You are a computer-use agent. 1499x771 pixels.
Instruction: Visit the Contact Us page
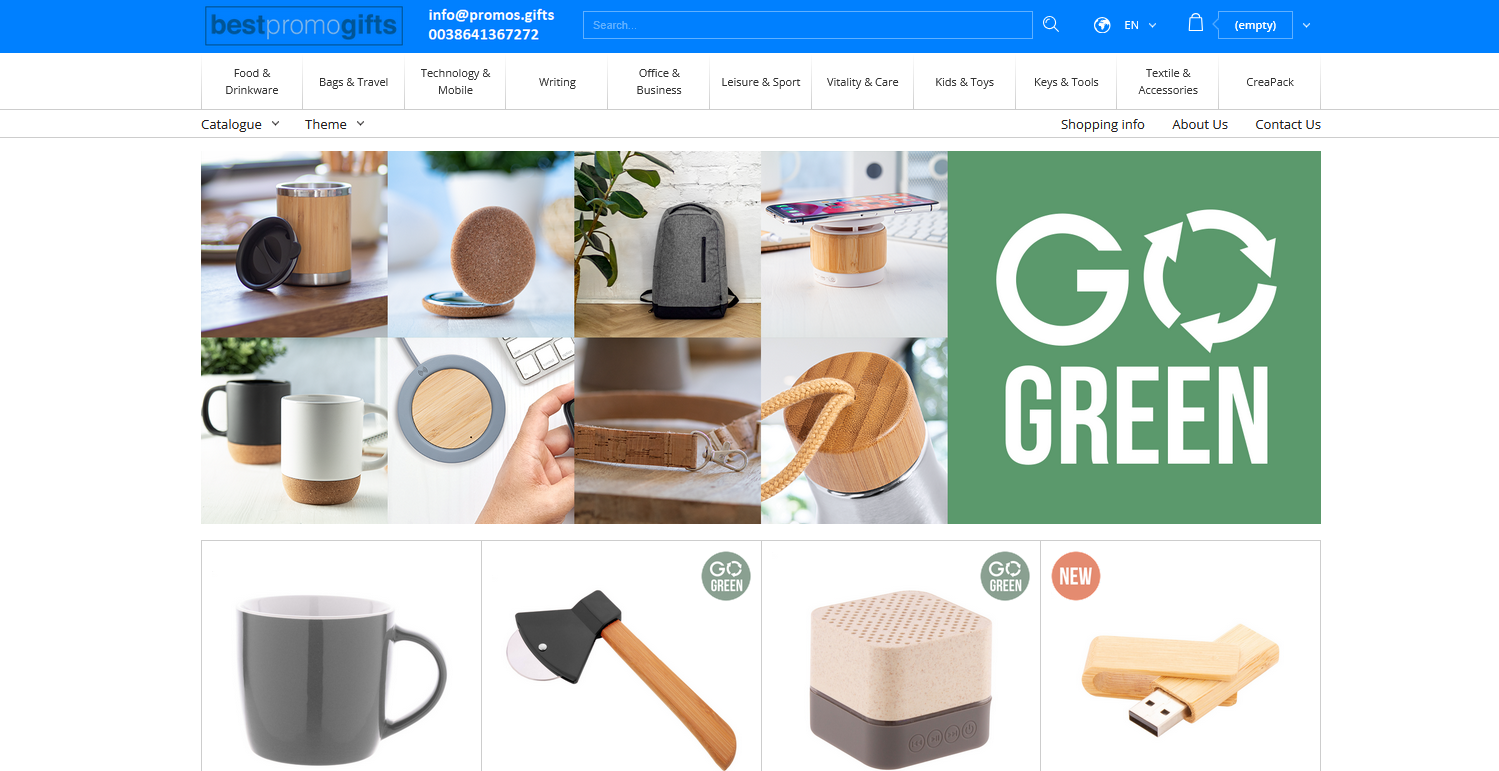[x=1287, y=124]
